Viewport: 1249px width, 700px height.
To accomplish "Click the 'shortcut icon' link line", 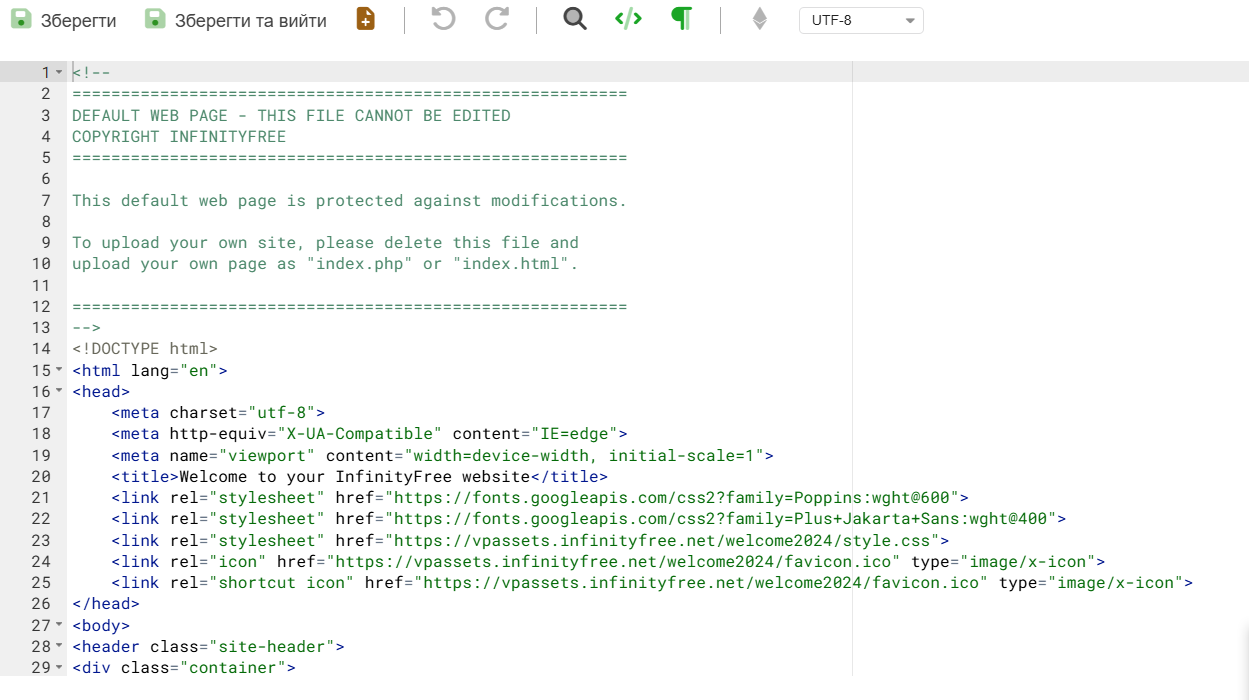I will click(652, 583).
